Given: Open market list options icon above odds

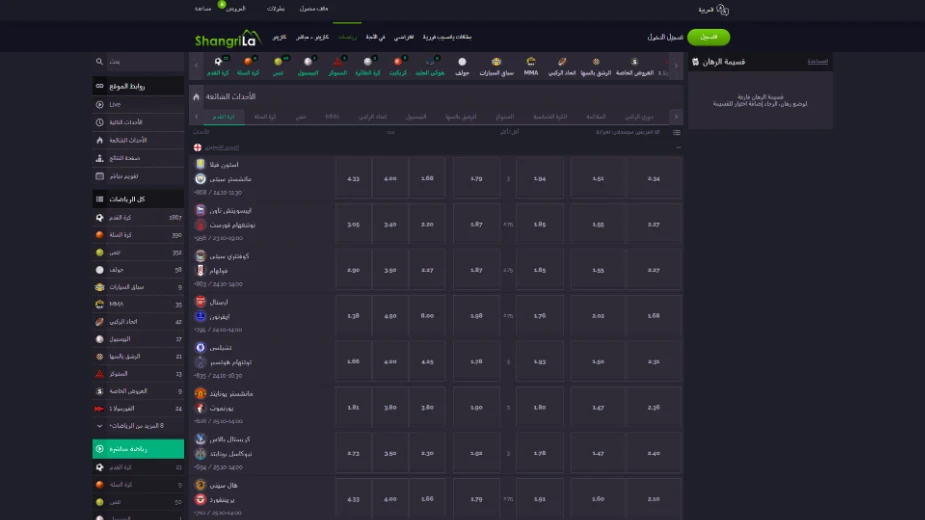Looking at the screenshot, I should click(677, 132).
